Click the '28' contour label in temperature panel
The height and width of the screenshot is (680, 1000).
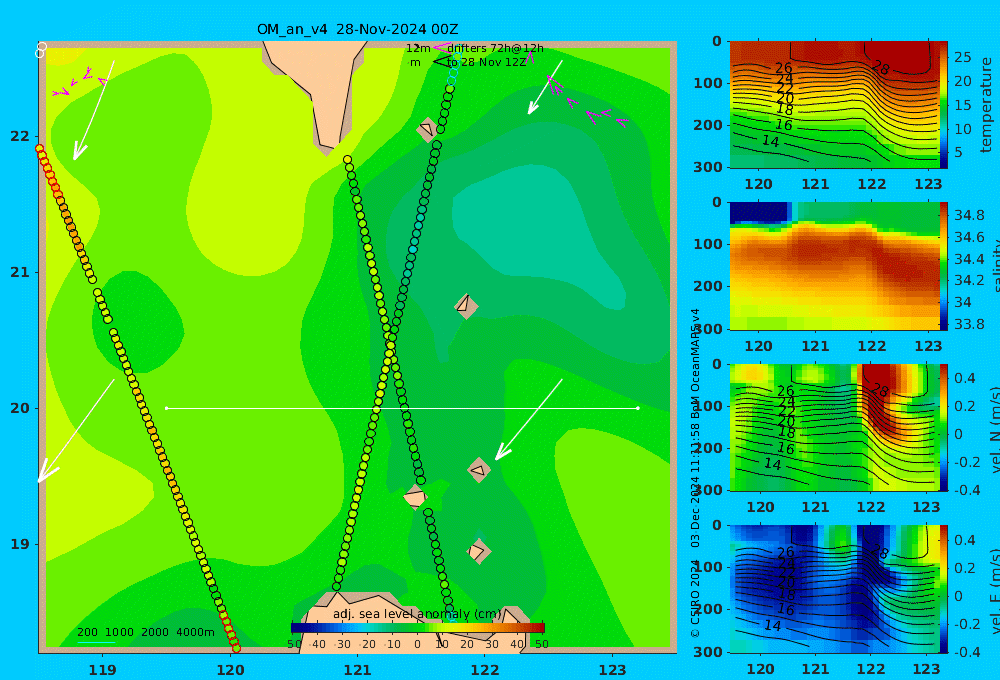881,68
